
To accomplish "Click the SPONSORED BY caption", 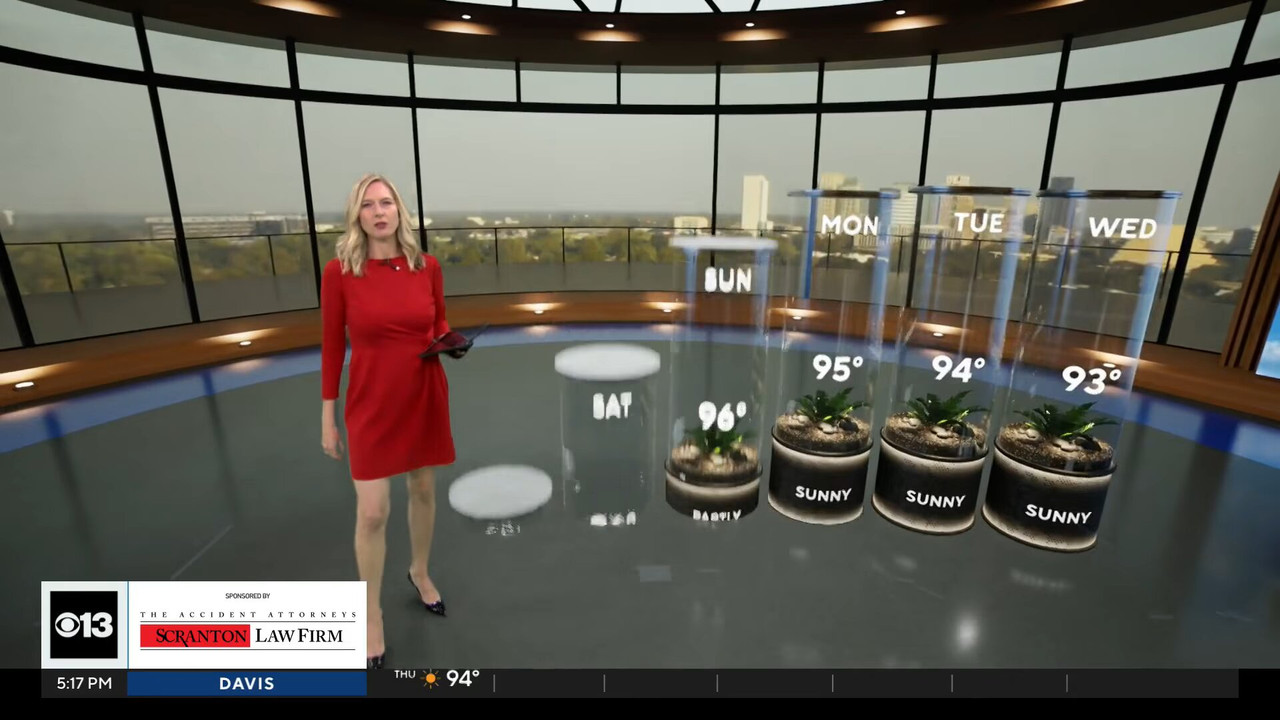I will (247, 596).
